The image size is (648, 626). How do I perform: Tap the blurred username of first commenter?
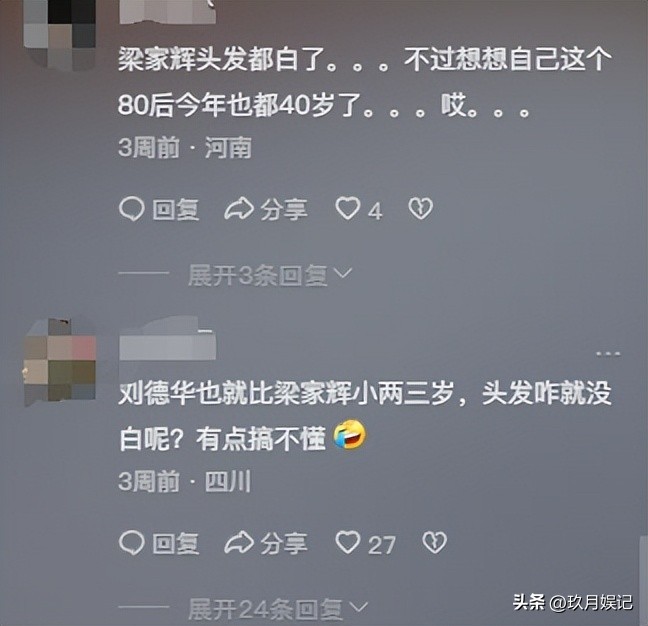[x=167, y=11]
